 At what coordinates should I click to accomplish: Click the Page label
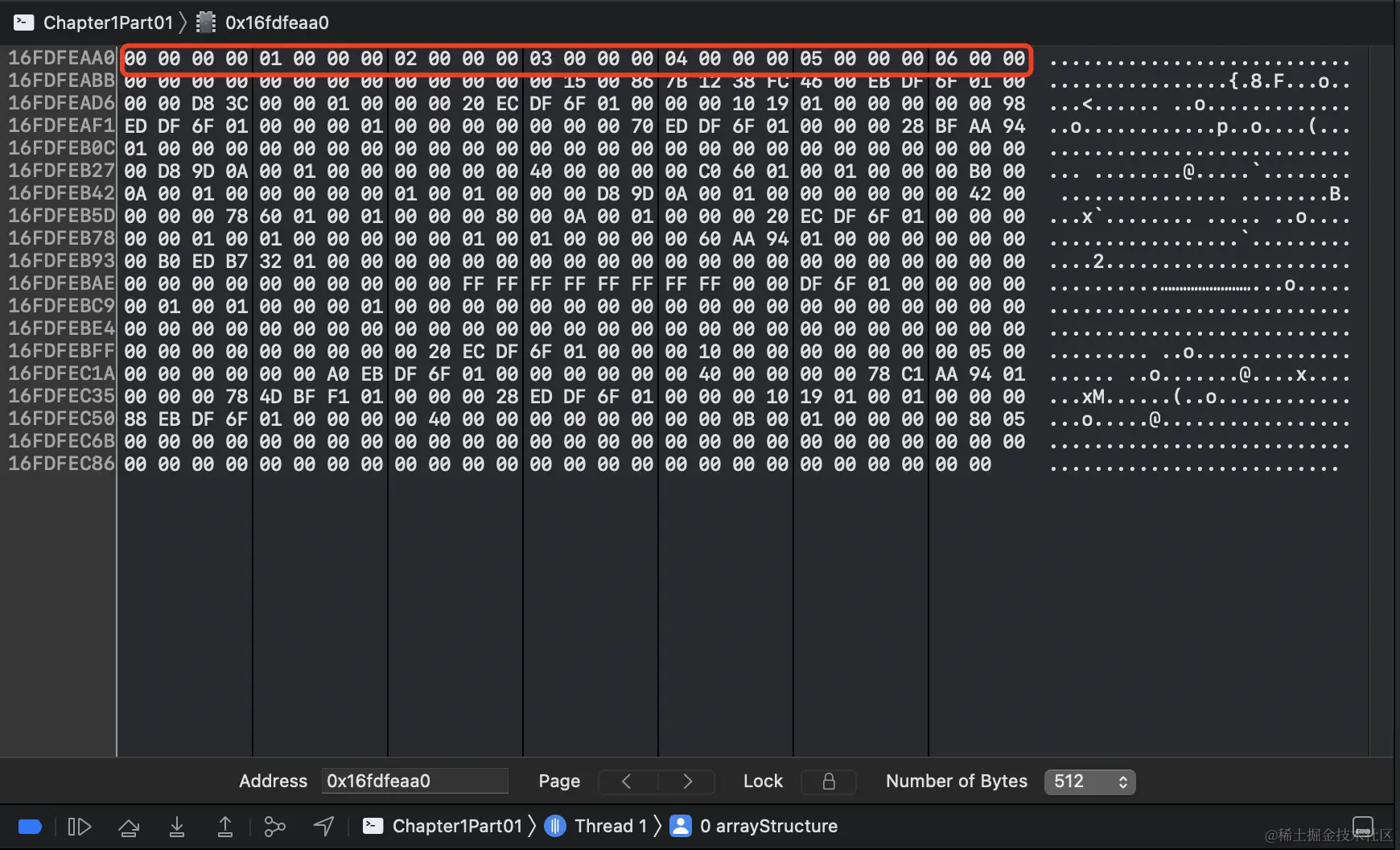[559, 781]
